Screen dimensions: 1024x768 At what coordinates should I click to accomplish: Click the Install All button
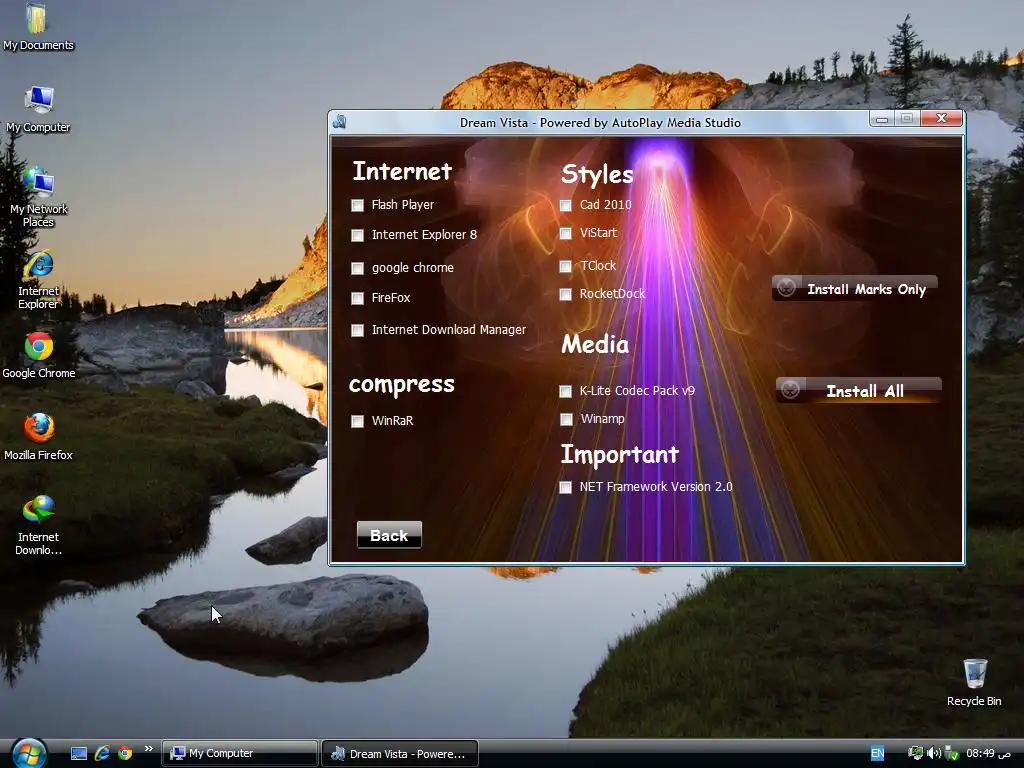[x=859, y=390]
